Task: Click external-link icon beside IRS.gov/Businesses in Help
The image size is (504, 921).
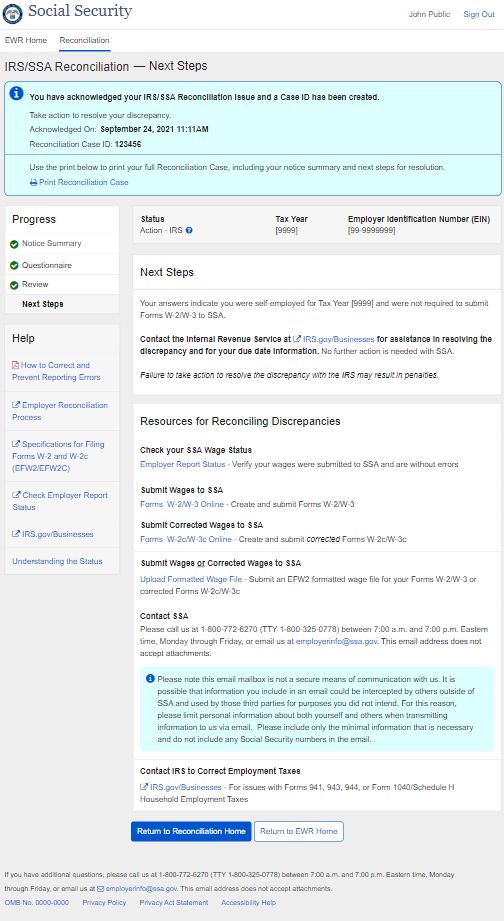Action: click(x=16, y=535)
